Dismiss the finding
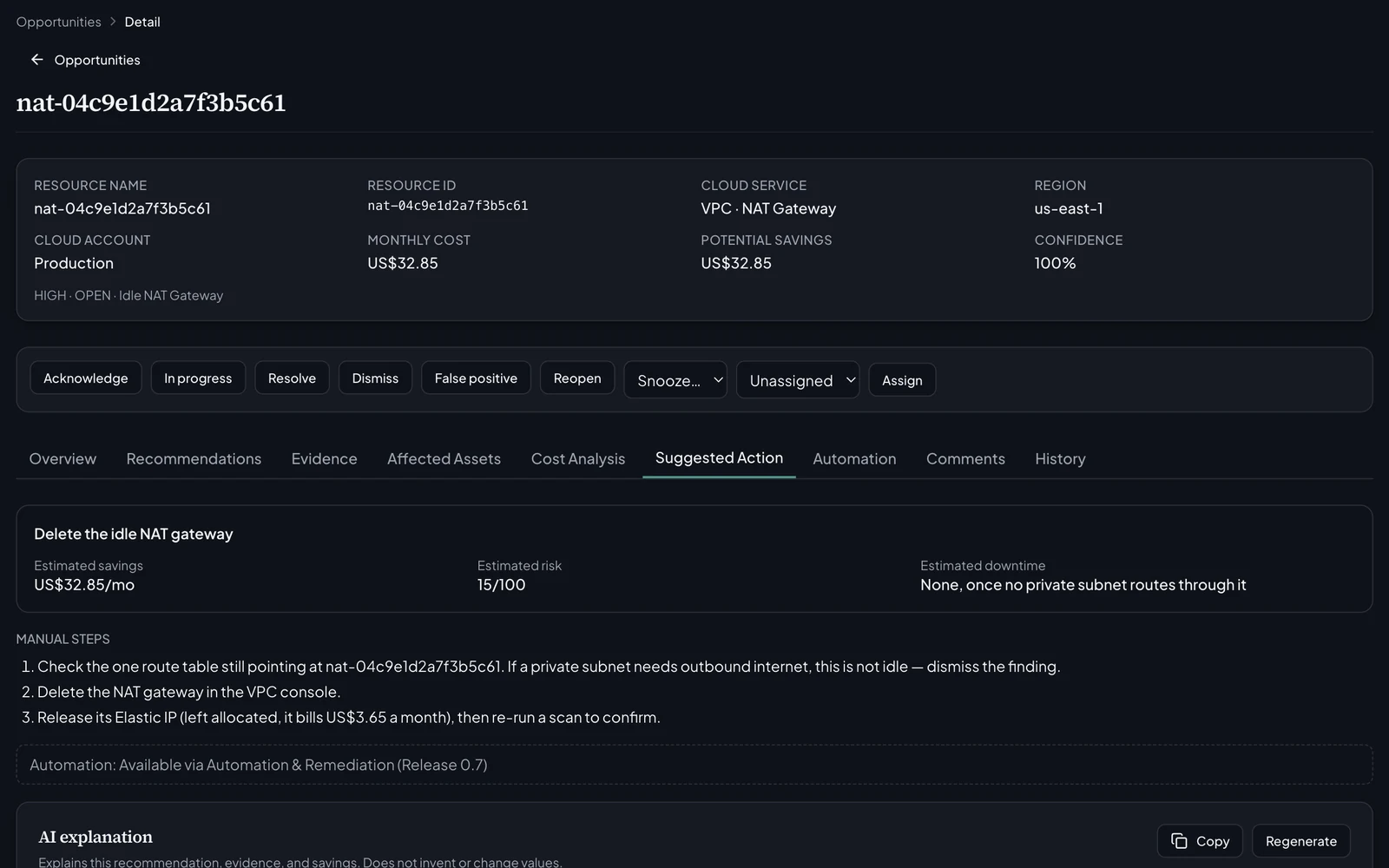This screenshot has height=868, width=1389. tap(375, 378)
